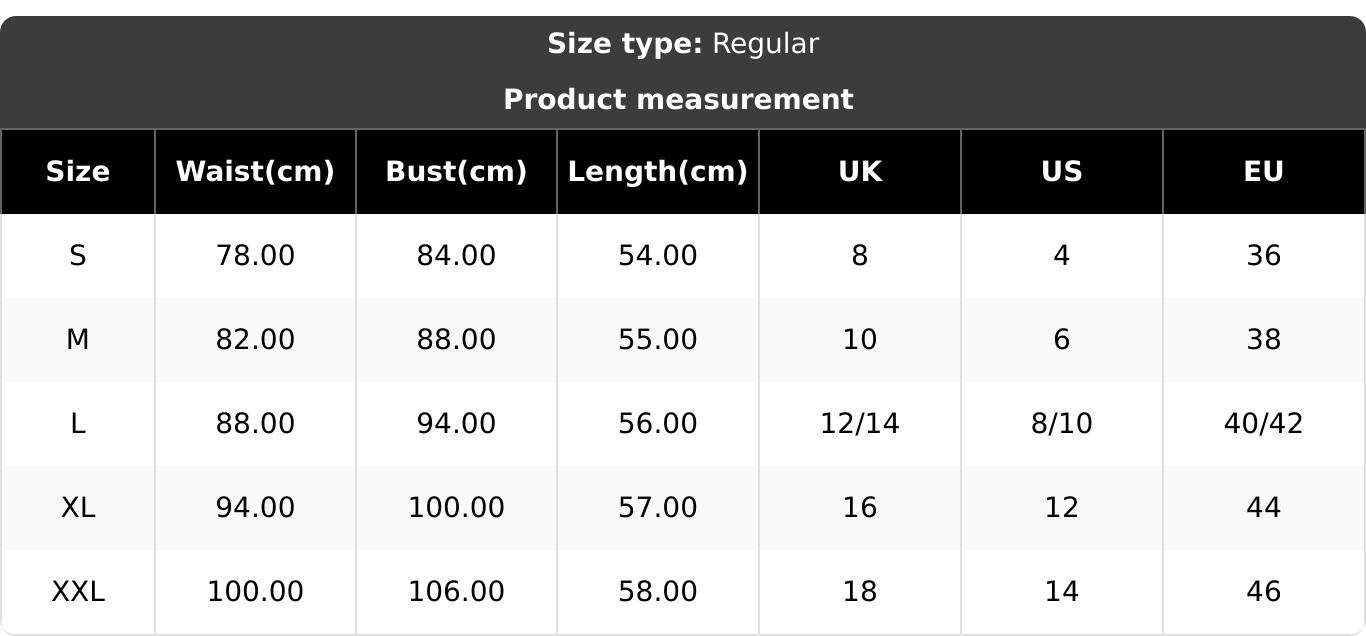Click the Length(cm) column header

click(x=657, y=172)
